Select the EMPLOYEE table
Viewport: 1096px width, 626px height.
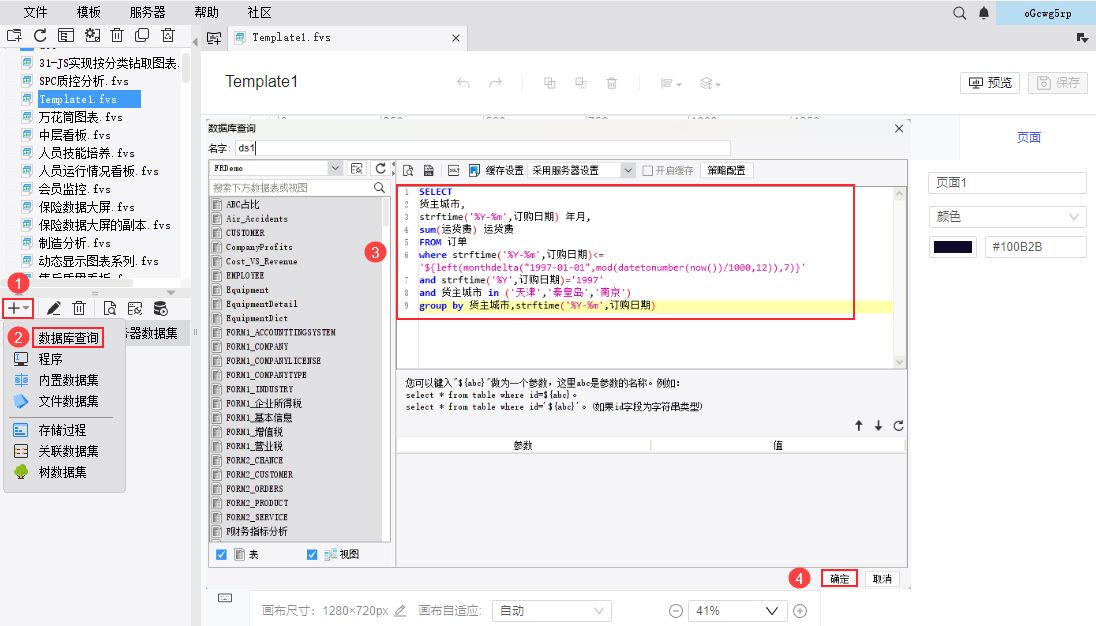point(245,275)
